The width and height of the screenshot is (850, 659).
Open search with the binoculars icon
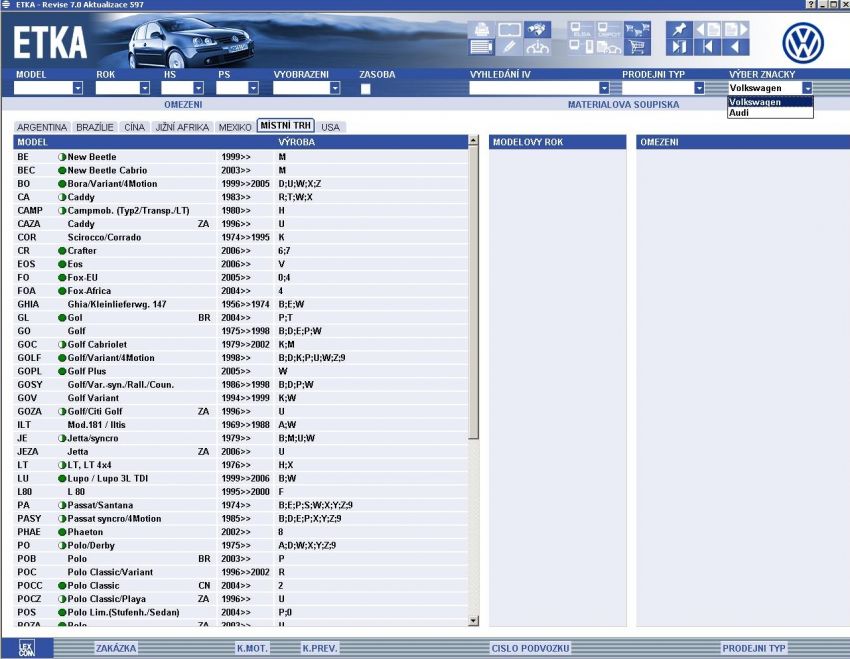click(537, 29)
